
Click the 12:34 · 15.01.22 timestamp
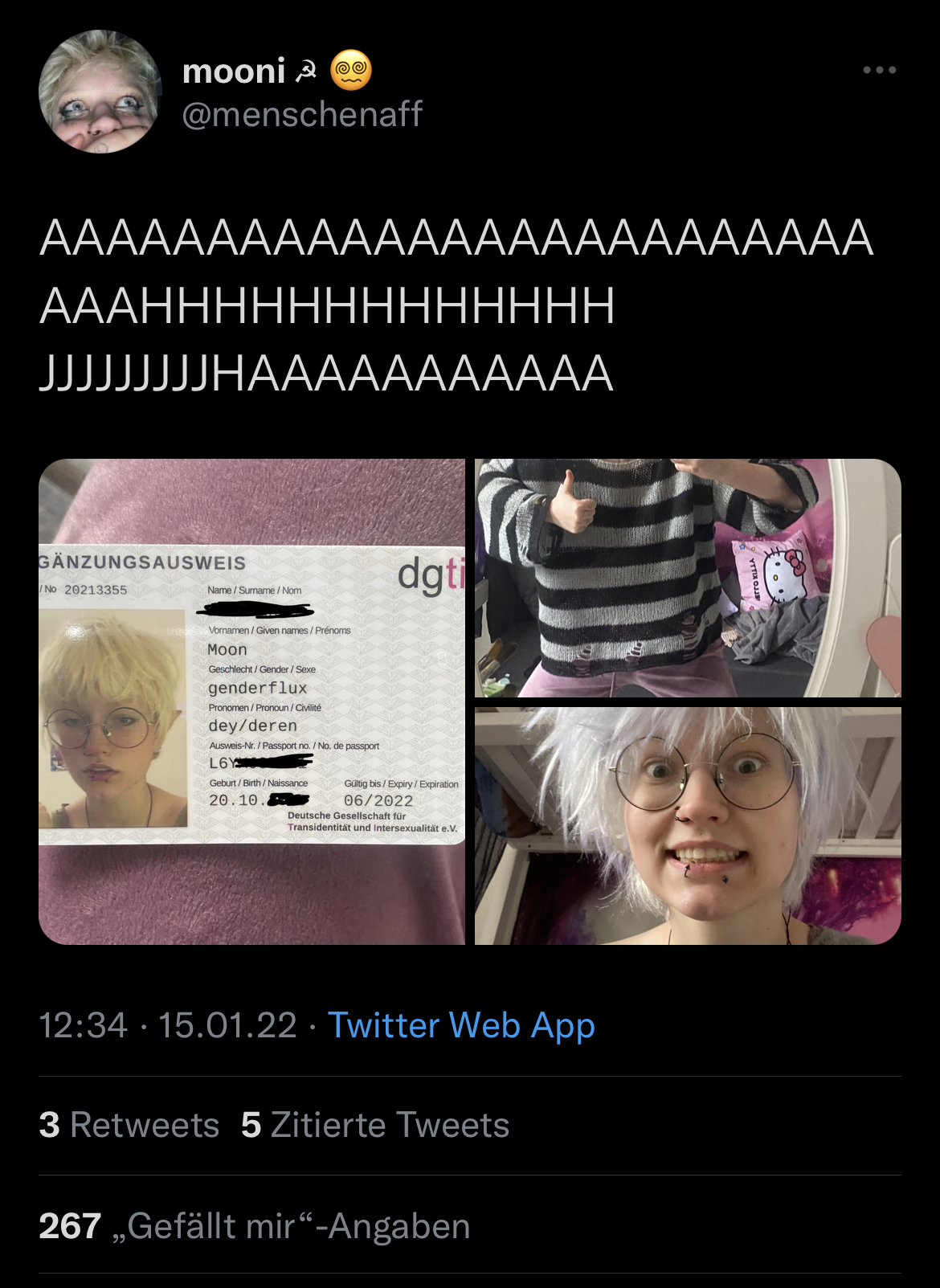168,1025
